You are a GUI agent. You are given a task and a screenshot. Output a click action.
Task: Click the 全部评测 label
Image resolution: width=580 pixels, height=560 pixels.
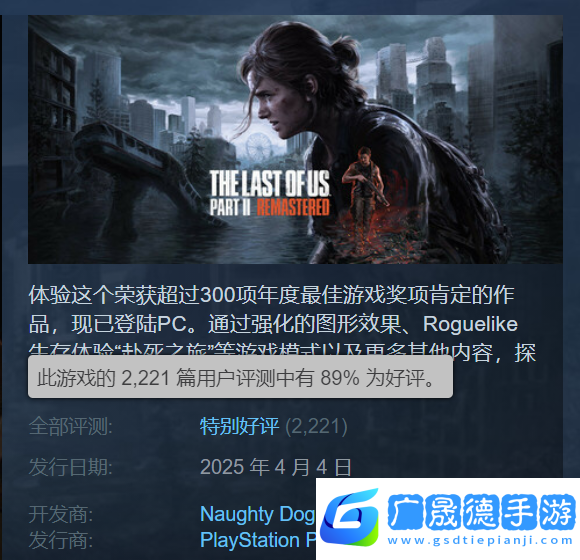tap(71, 426)
